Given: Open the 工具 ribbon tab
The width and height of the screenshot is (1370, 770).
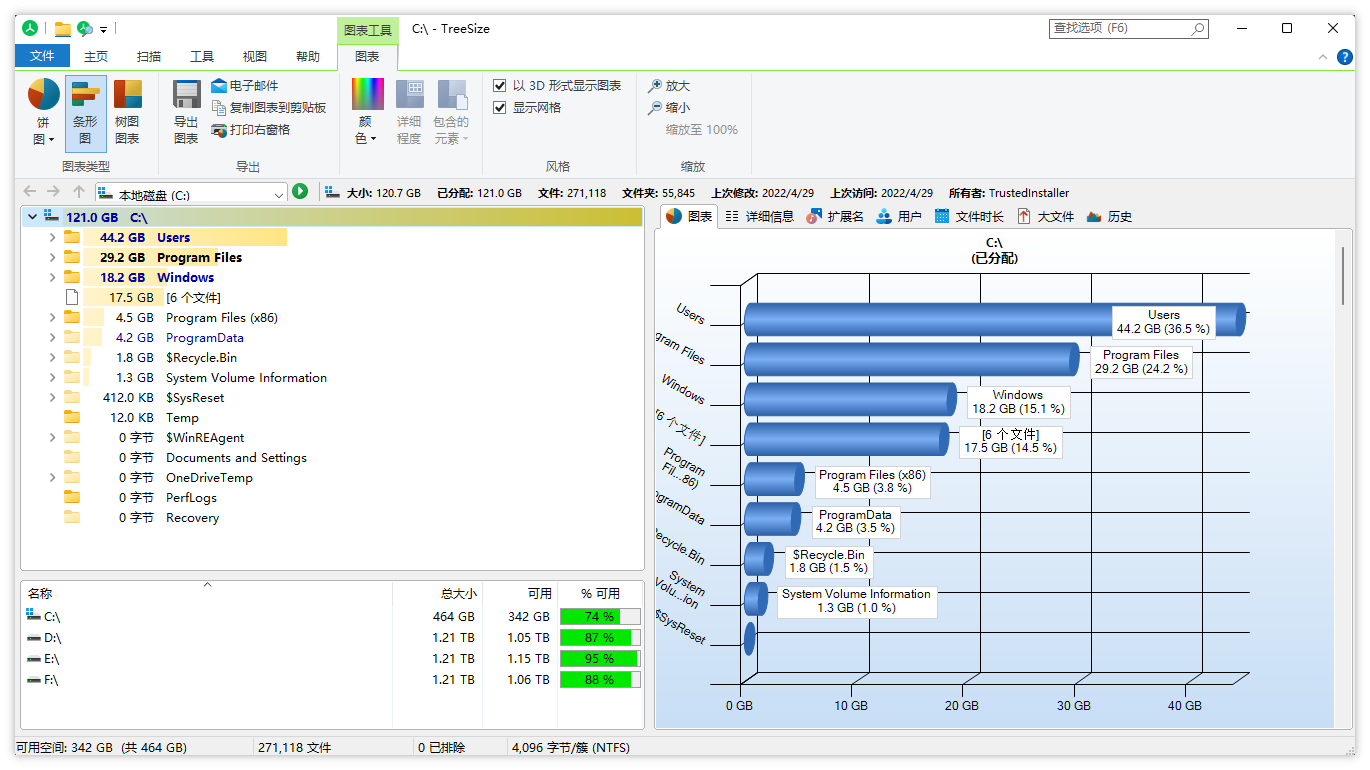Looking at the screenshot, I should pos(202,56).
